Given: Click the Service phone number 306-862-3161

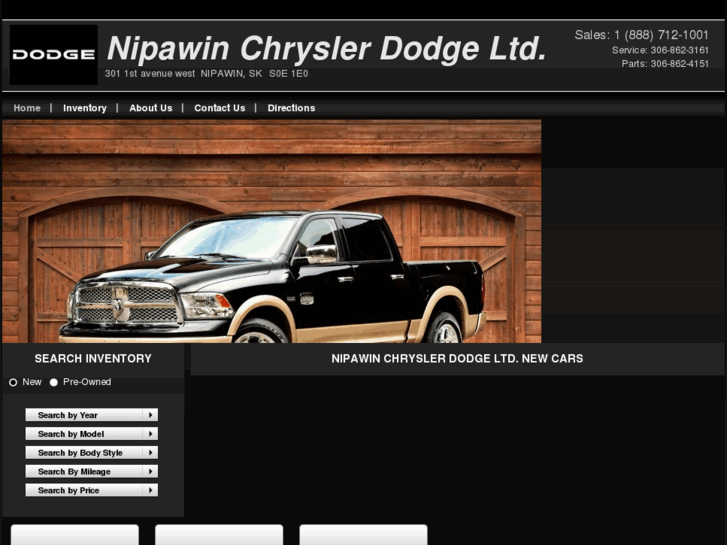Looking at the screenshot, I should pyautogui.click(x=680, y=50).
